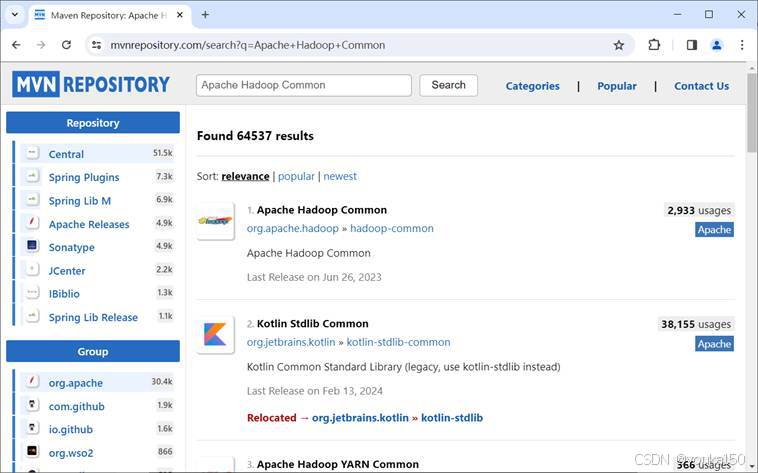This screenshot has width=758, height=473.
Task: Toggle the browser side panel icon
Action: (x=692, y=45)
